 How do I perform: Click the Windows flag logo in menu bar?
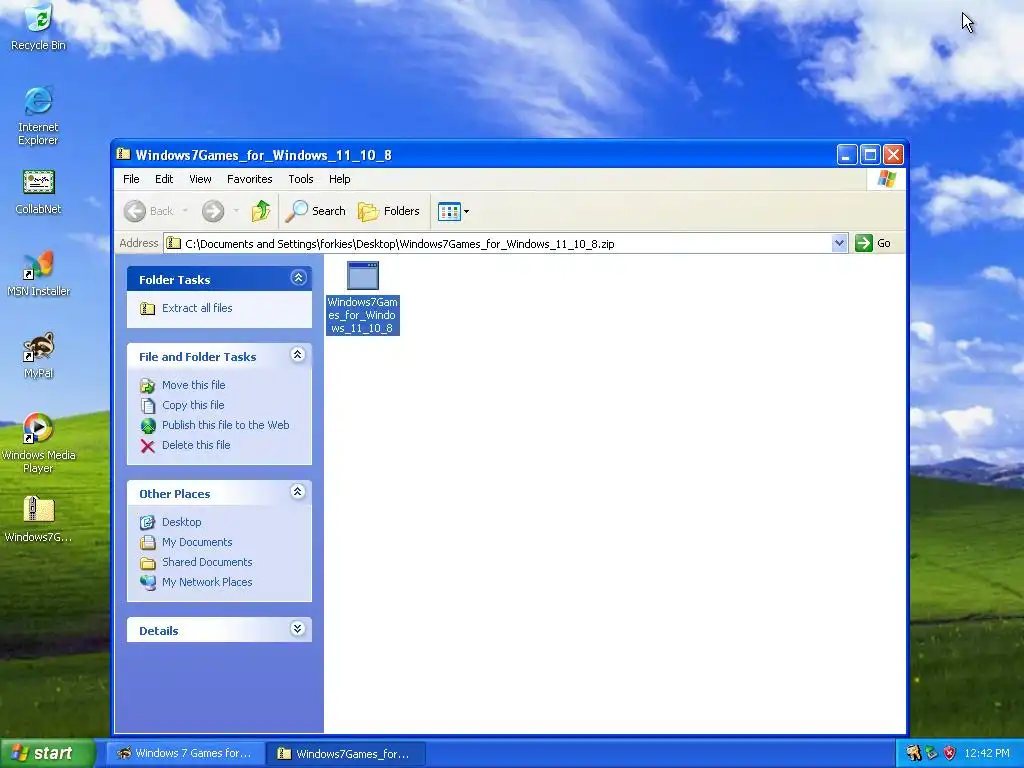886,179
